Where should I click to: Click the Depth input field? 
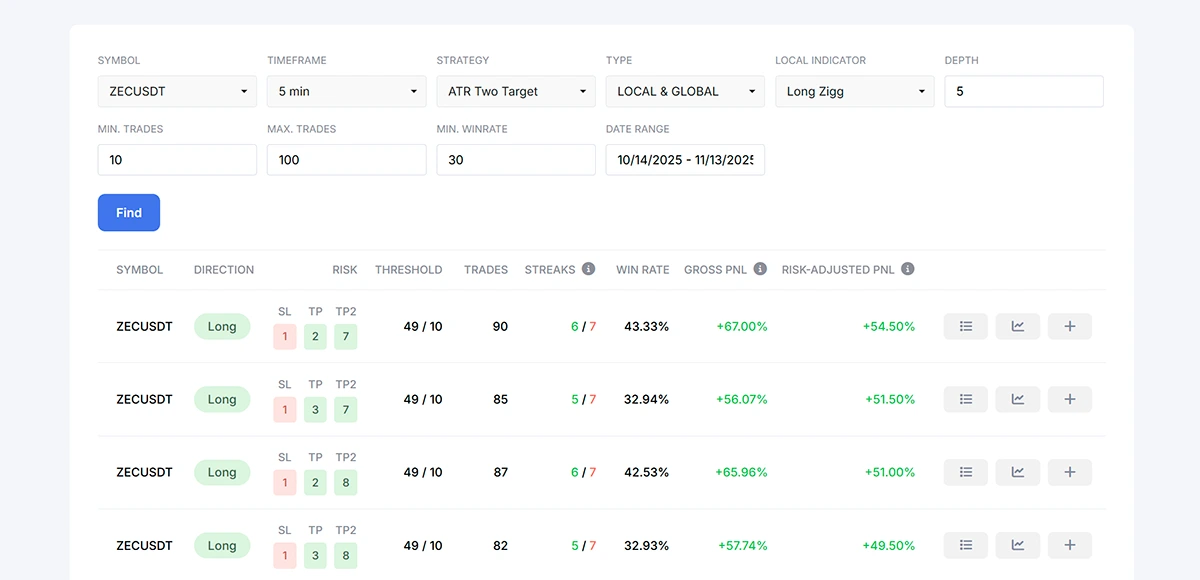(x=1024, y=91)
